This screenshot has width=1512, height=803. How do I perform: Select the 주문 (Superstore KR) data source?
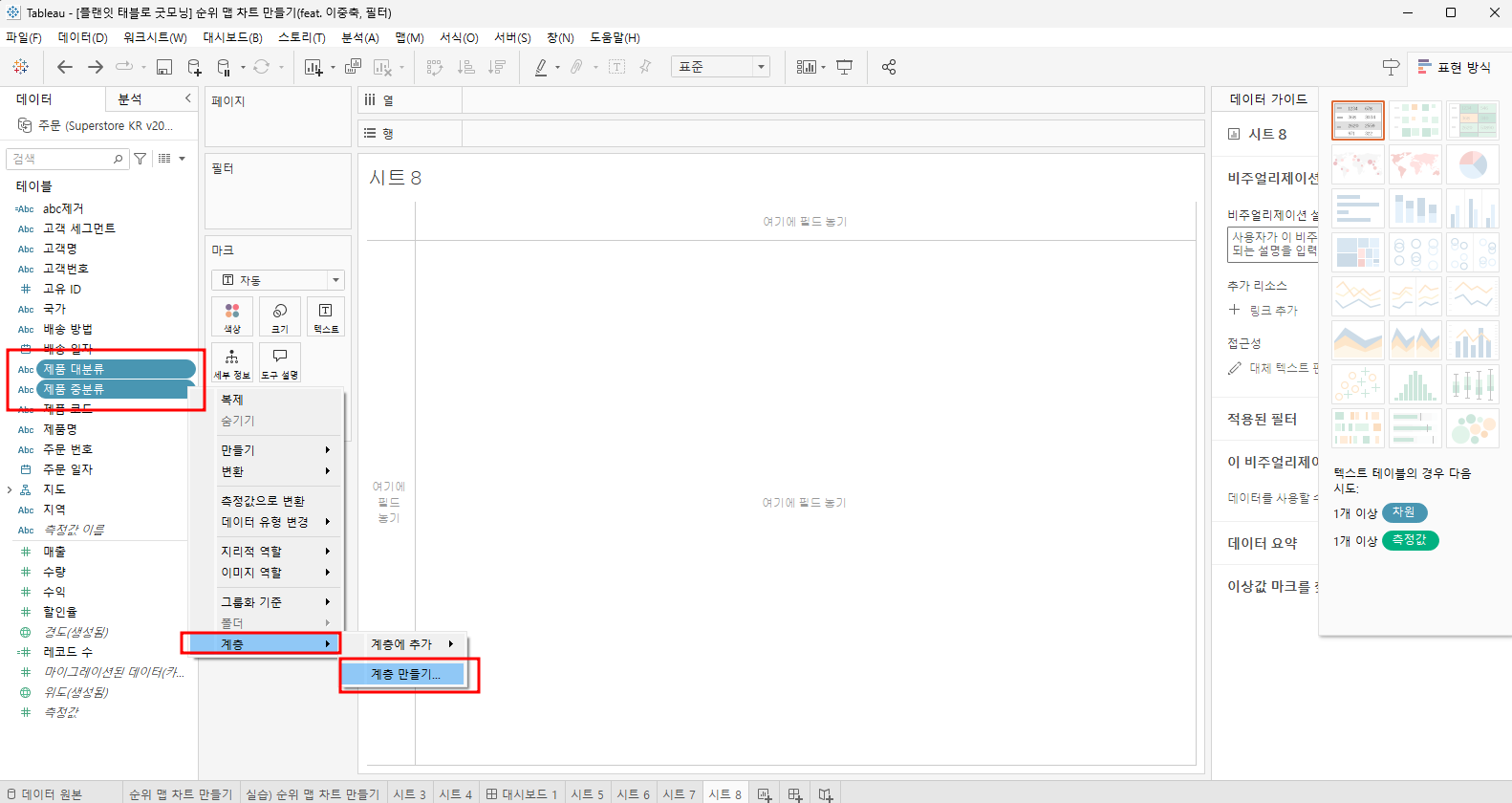click(x=96, y=126)
